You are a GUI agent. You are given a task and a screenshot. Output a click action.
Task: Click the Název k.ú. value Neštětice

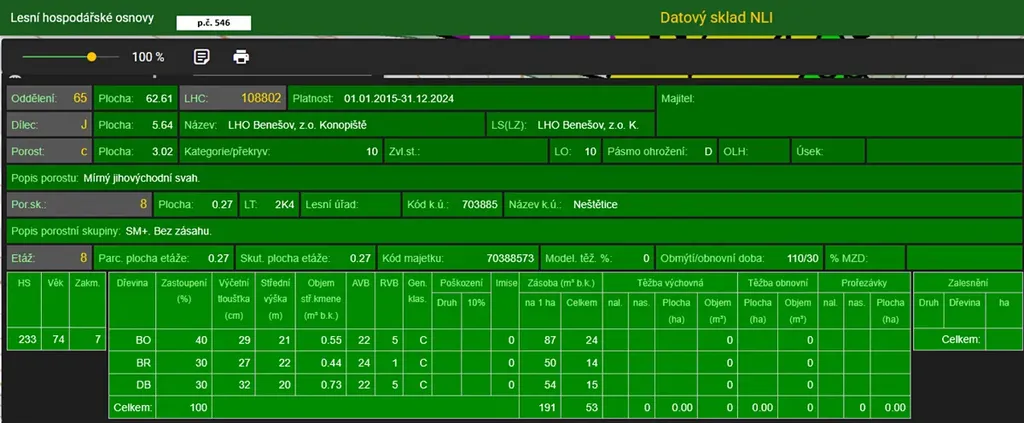click(x=595, y=204)
